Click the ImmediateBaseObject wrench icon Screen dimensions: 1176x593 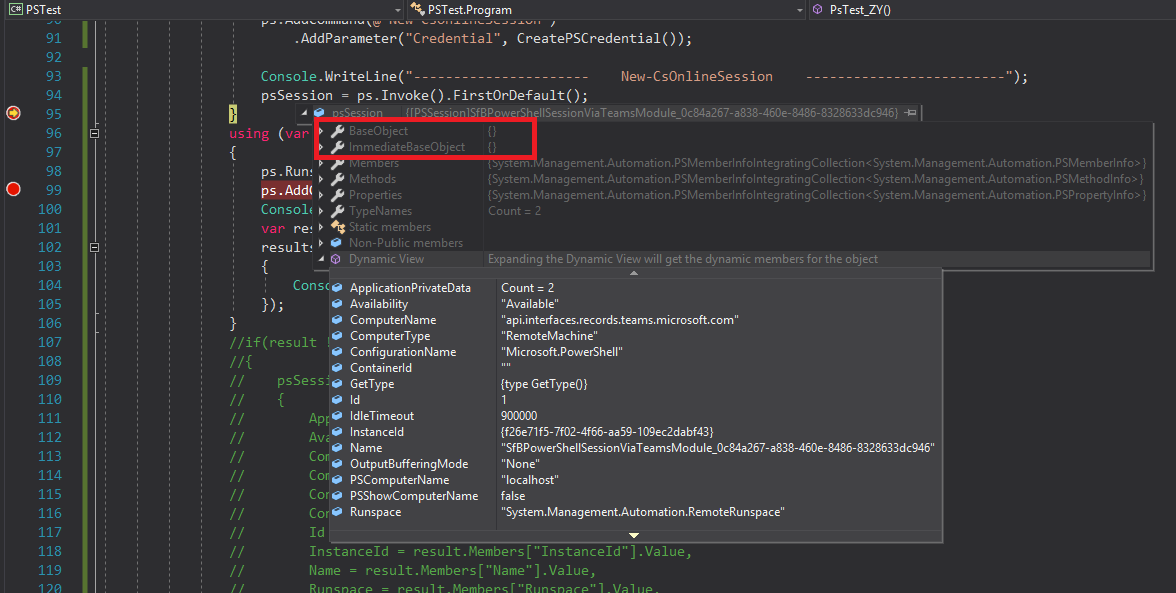point(338,147)
